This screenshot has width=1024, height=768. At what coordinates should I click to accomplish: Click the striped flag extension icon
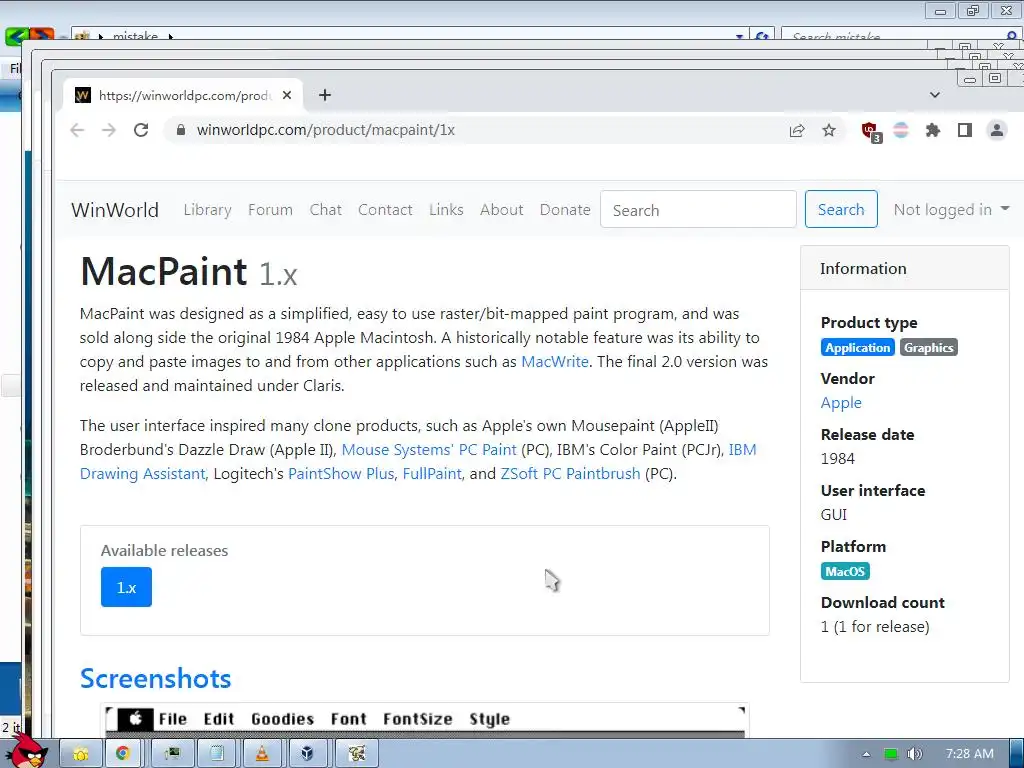pos(901,131)
